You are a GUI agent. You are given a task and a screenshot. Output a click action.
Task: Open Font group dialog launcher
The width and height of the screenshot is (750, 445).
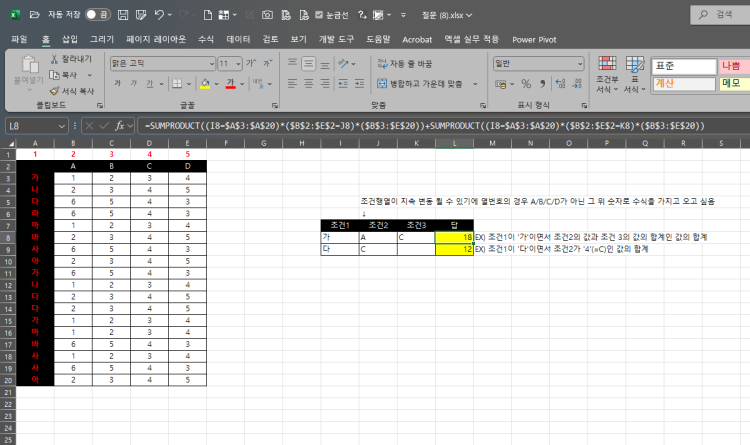tap(275, 105)
